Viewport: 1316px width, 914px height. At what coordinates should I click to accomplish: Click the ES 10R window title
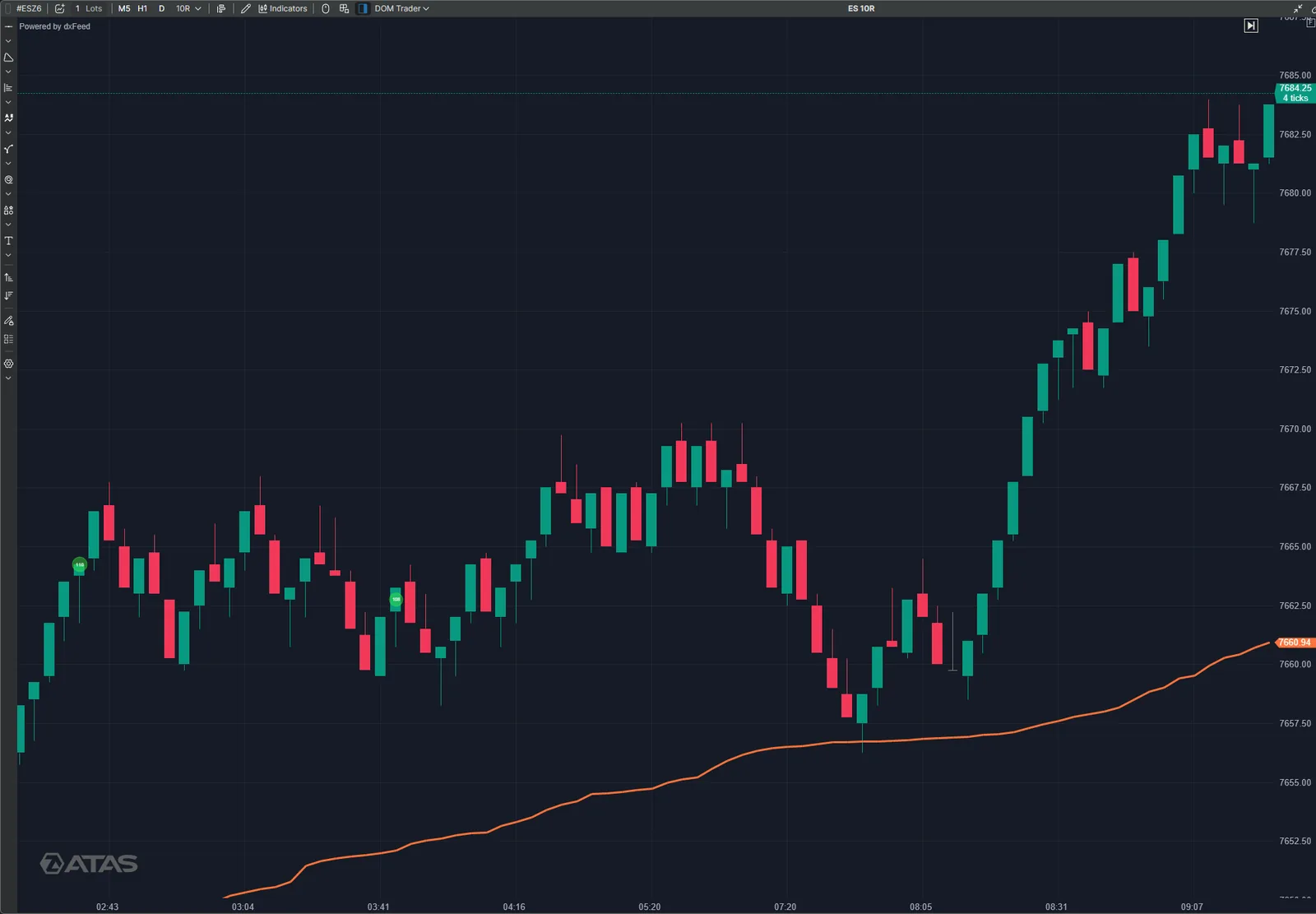point(861,8)
